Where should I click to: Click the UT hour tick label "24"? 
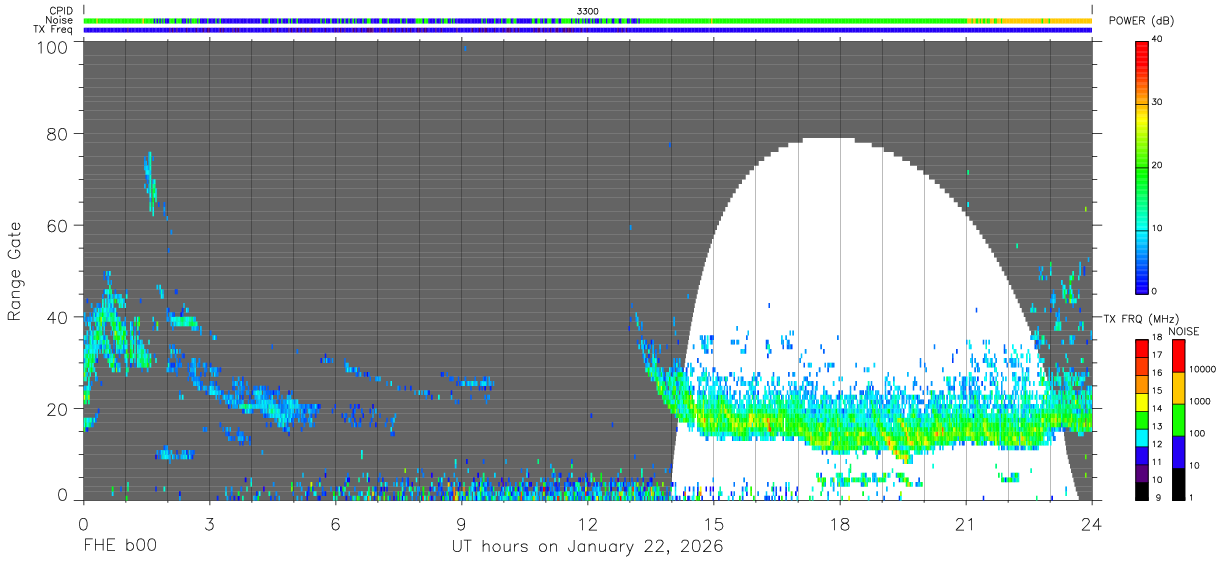pyautogui.click(x=1091, y=524)
